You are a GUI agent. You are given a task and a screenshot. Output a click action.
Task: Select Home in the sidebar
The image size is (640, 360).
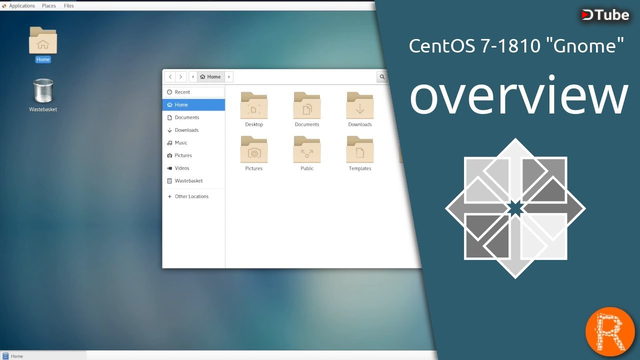click(x=193, y=105)
